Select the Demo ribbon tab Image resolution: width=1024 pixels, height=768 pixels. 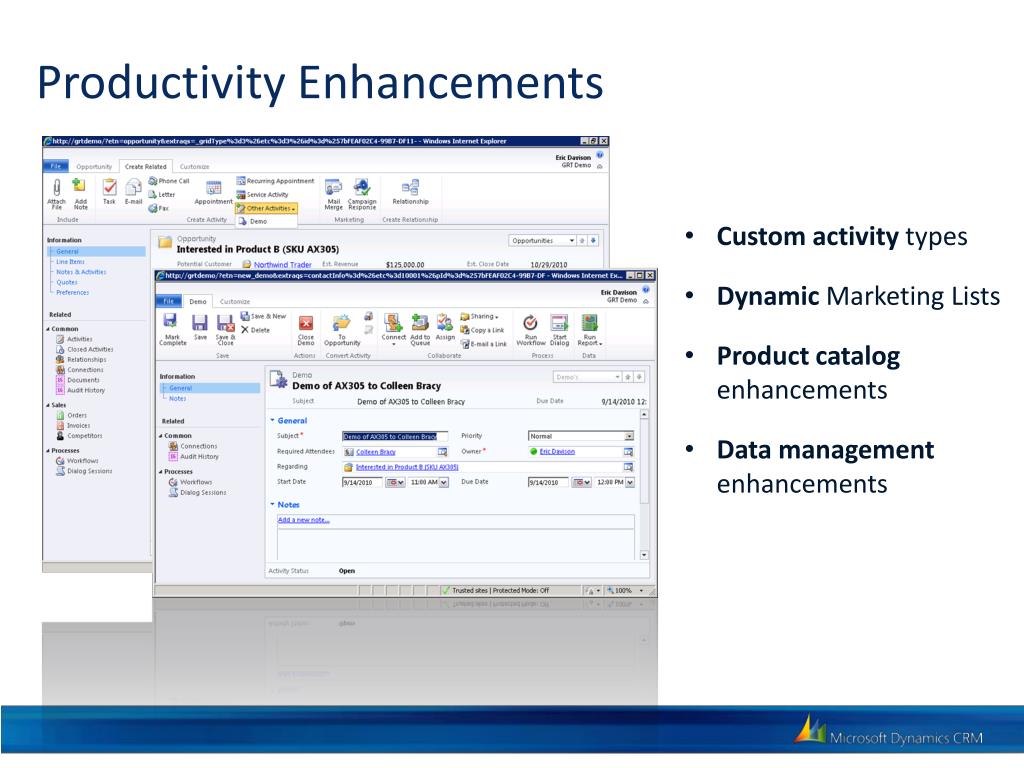198,301
